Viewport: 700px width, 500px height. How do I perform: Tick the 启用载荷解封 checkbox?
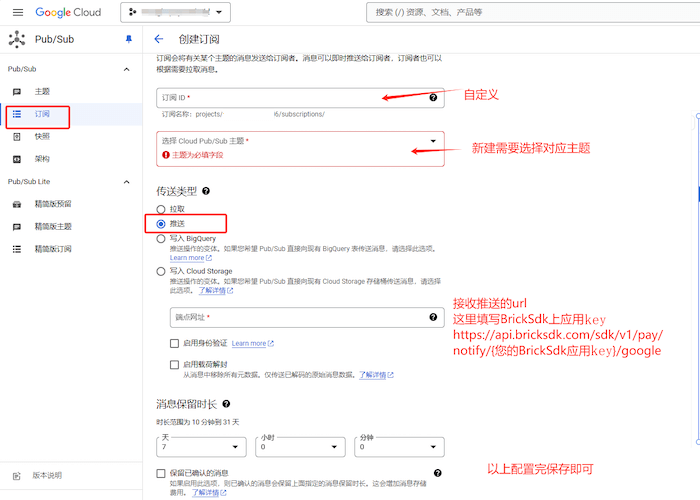click(175, 365)
